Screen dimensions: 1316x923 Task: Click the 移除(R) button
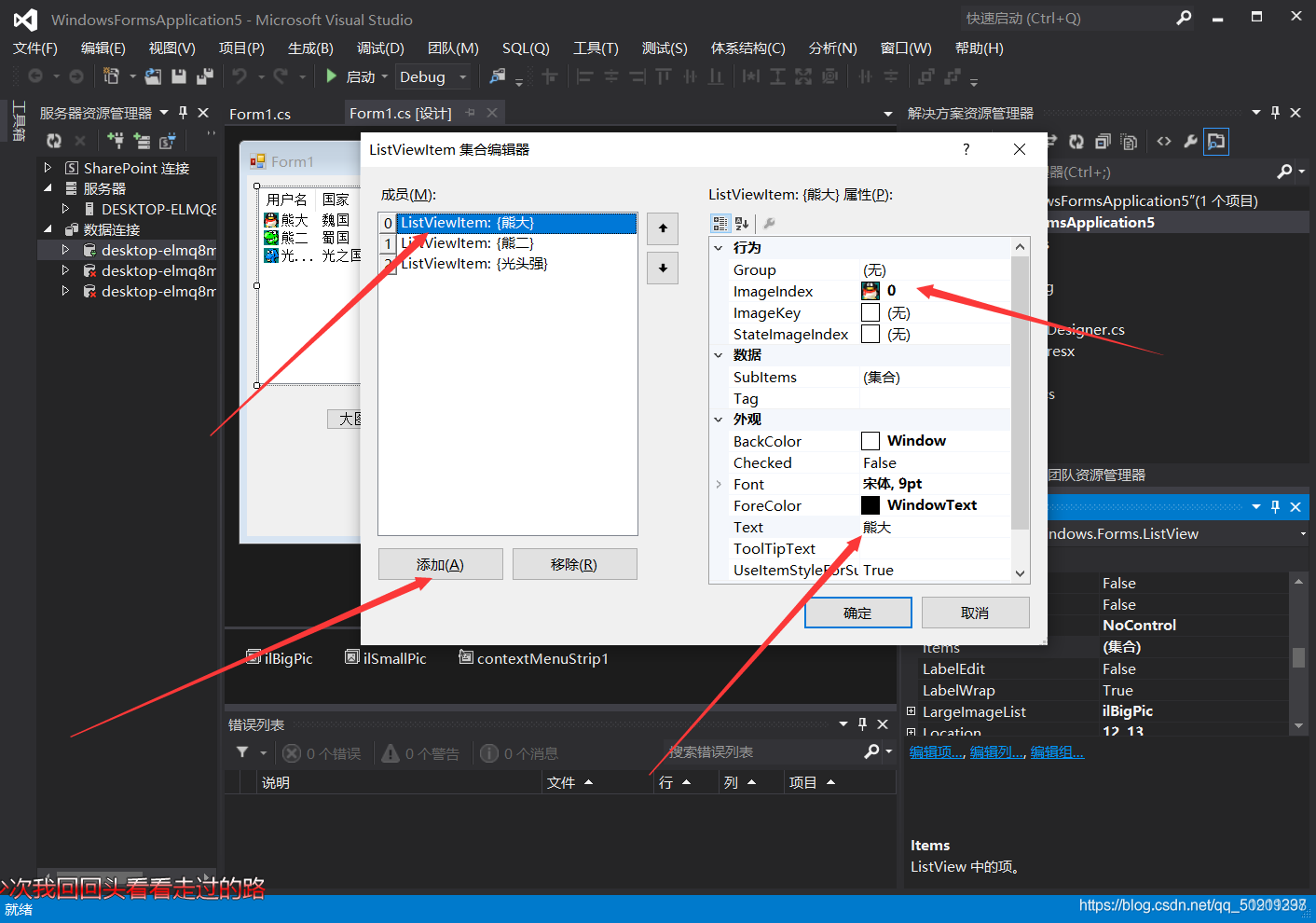[574, 564]
